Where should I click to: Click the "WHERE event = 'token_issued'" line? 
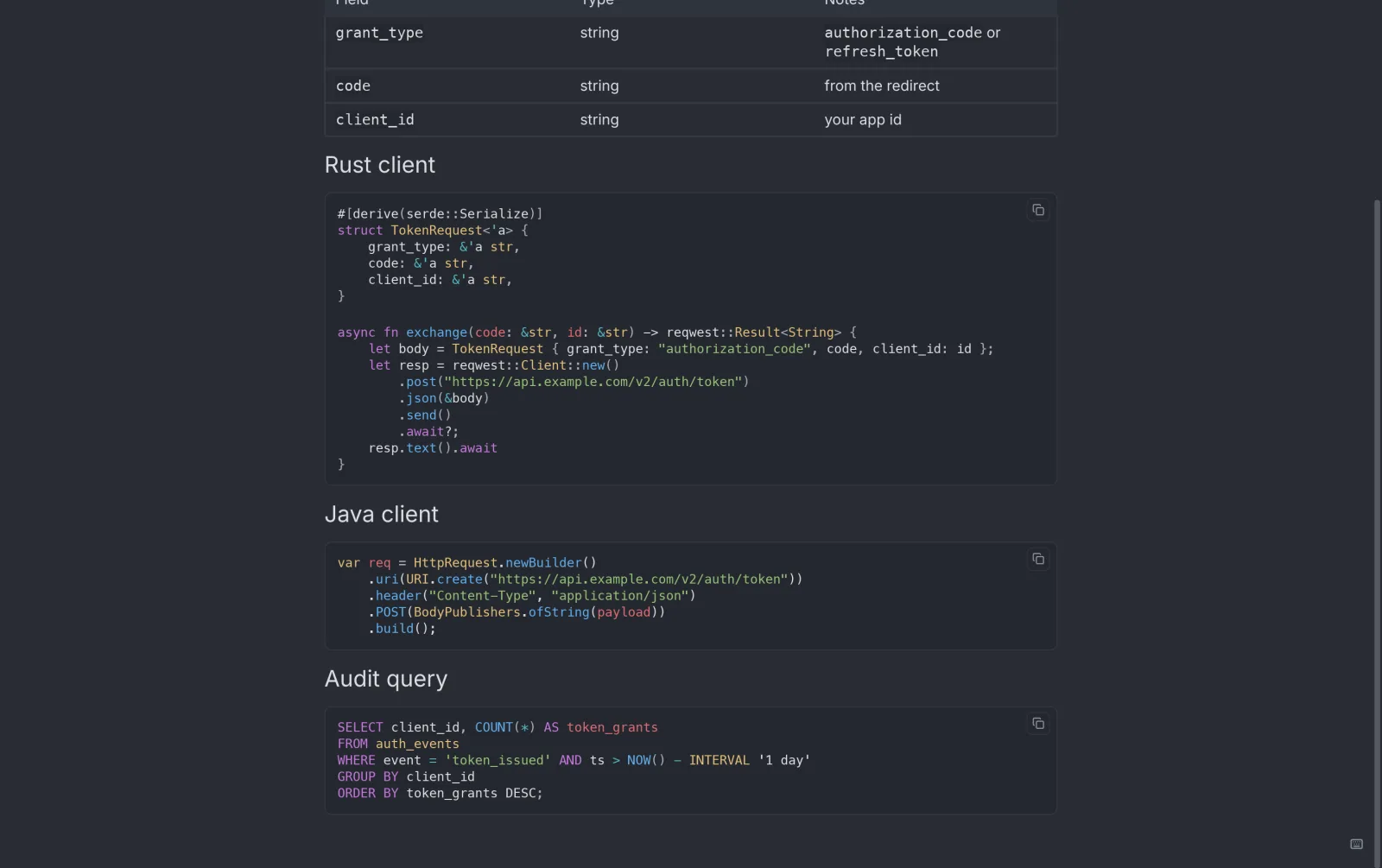point(574,760)
